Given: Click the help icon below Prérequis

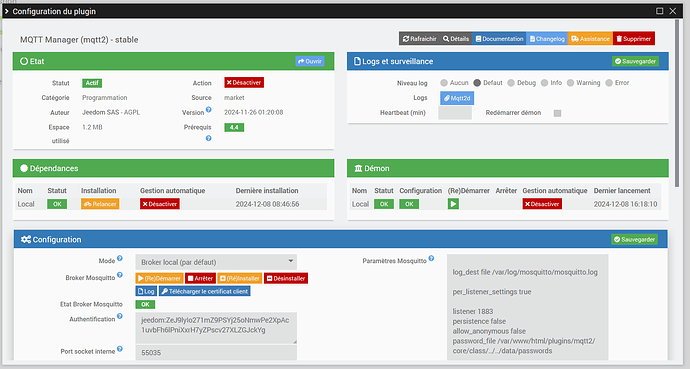Looking at the screenshot, I should [209, 138].
